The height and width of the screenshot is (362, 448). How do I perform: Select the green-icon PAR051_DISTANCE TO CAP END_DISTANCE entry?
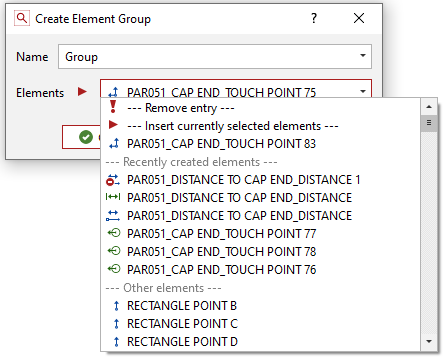(260, 198)
